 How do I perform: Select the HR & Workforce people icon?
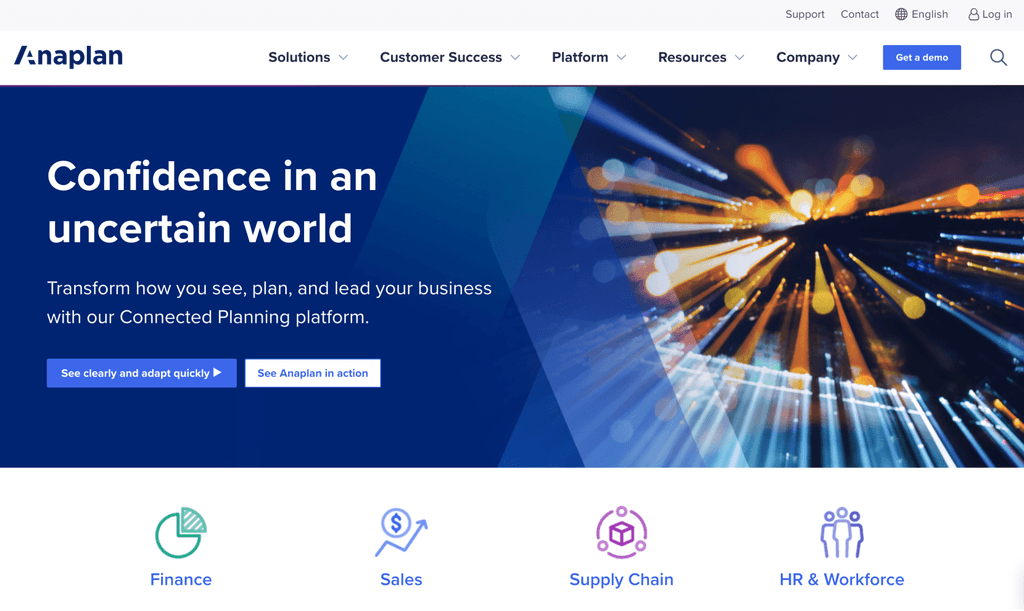pyautogui.click(x=842, y=533)
